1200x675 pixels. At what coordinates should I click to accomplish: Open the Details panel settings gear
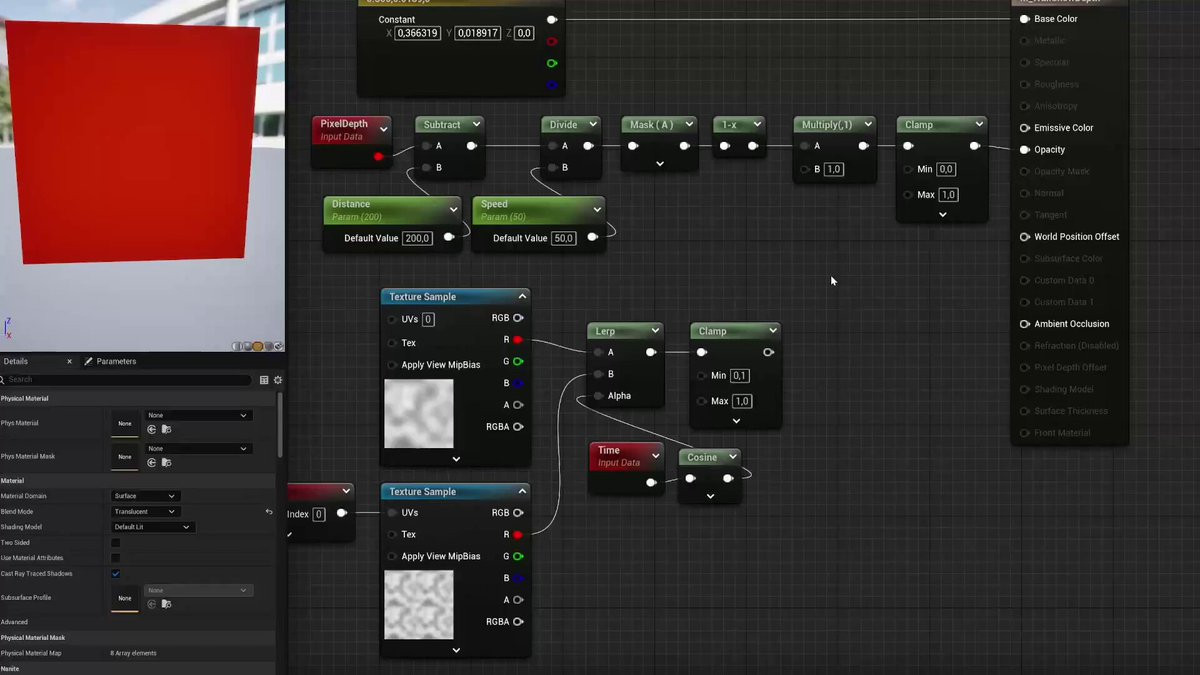pyautogui.click(x=278, y=380)
